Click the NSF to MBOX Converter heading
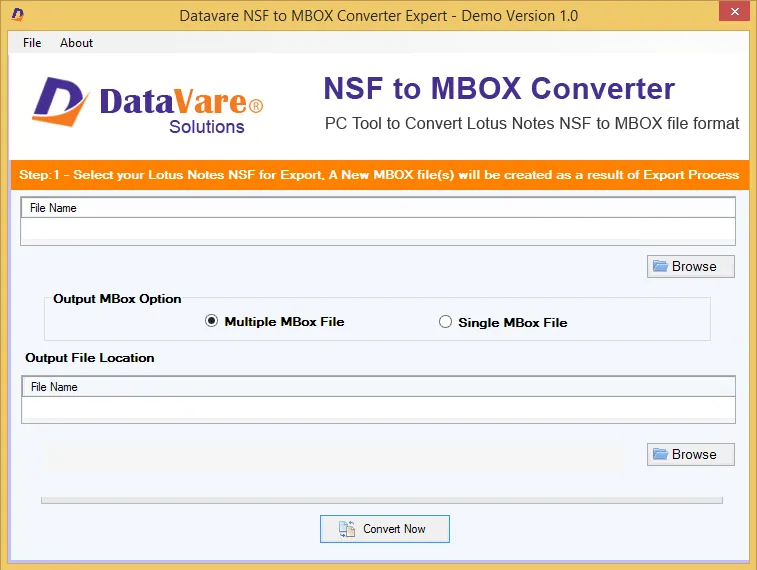757x570 pixels. (x=499, y=88)
